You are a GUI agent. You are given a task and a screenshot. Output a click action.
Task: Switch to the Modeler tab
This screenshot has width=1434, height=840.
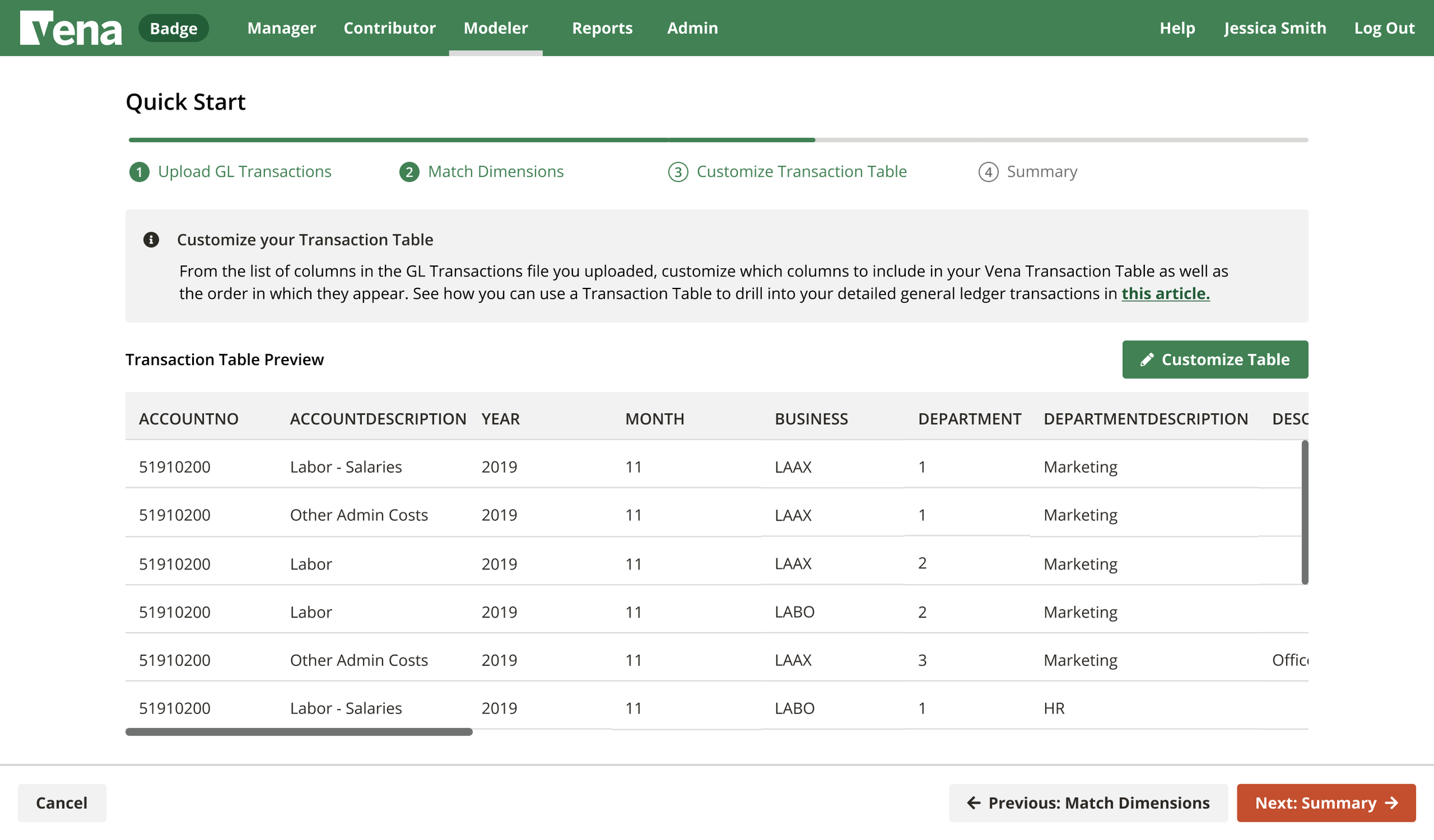(496, 28)
